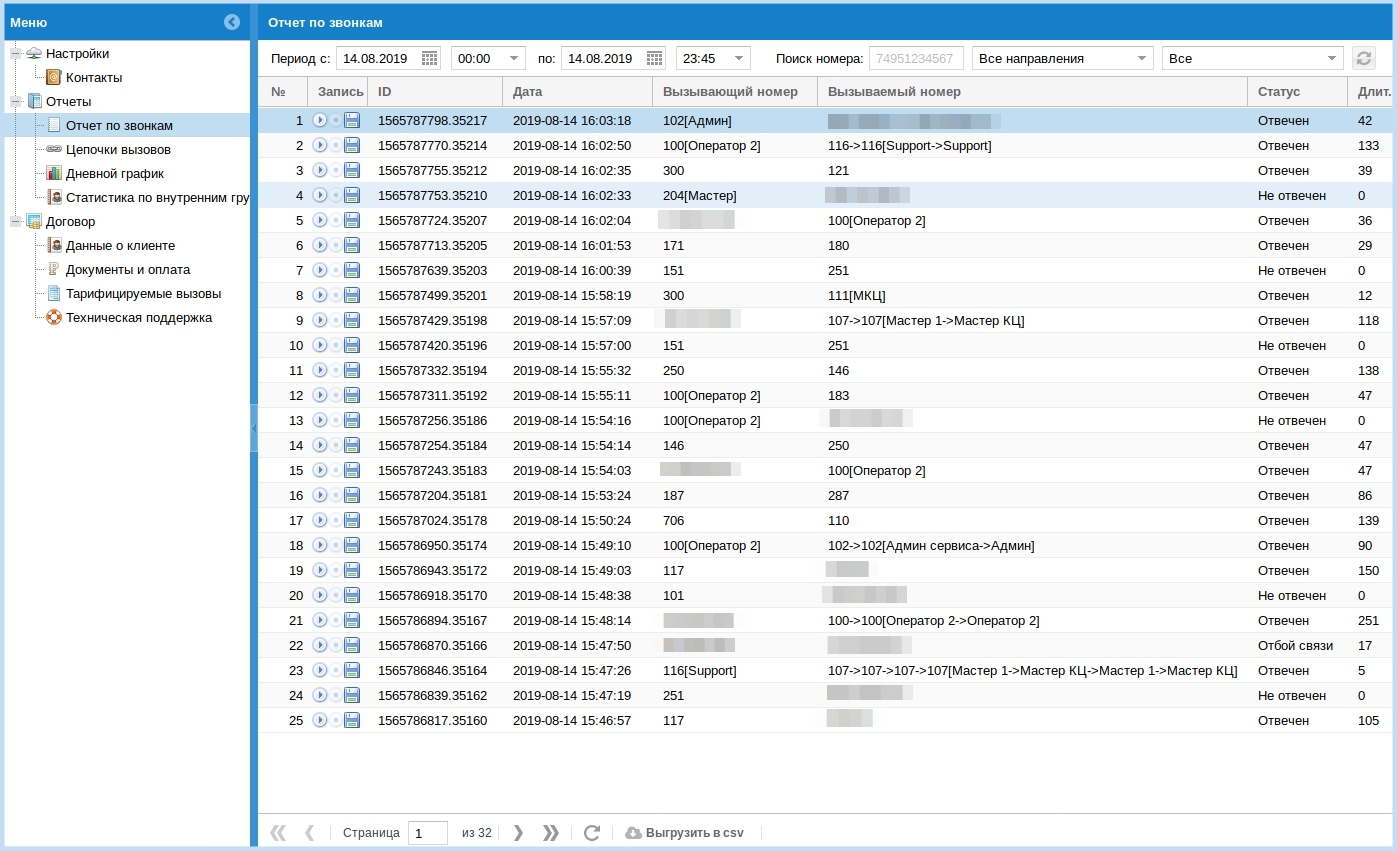Open start time 00:00 dropdown
This screenshot has width=1397, height=851.
[x=515, y=58]
